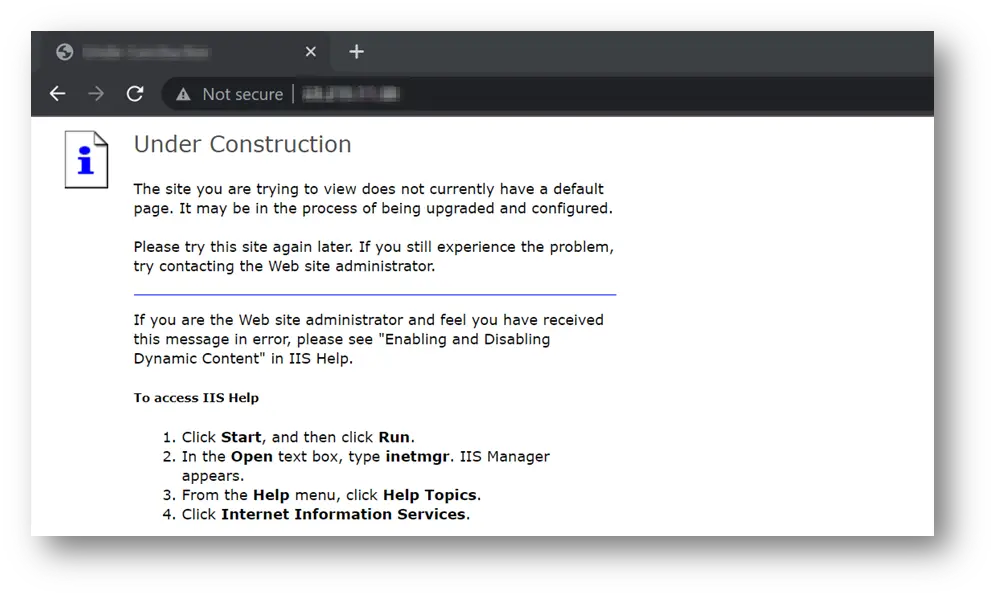
Task: Click the bold "inetmgr" text in step 2
Action: (x=420, y=456)
